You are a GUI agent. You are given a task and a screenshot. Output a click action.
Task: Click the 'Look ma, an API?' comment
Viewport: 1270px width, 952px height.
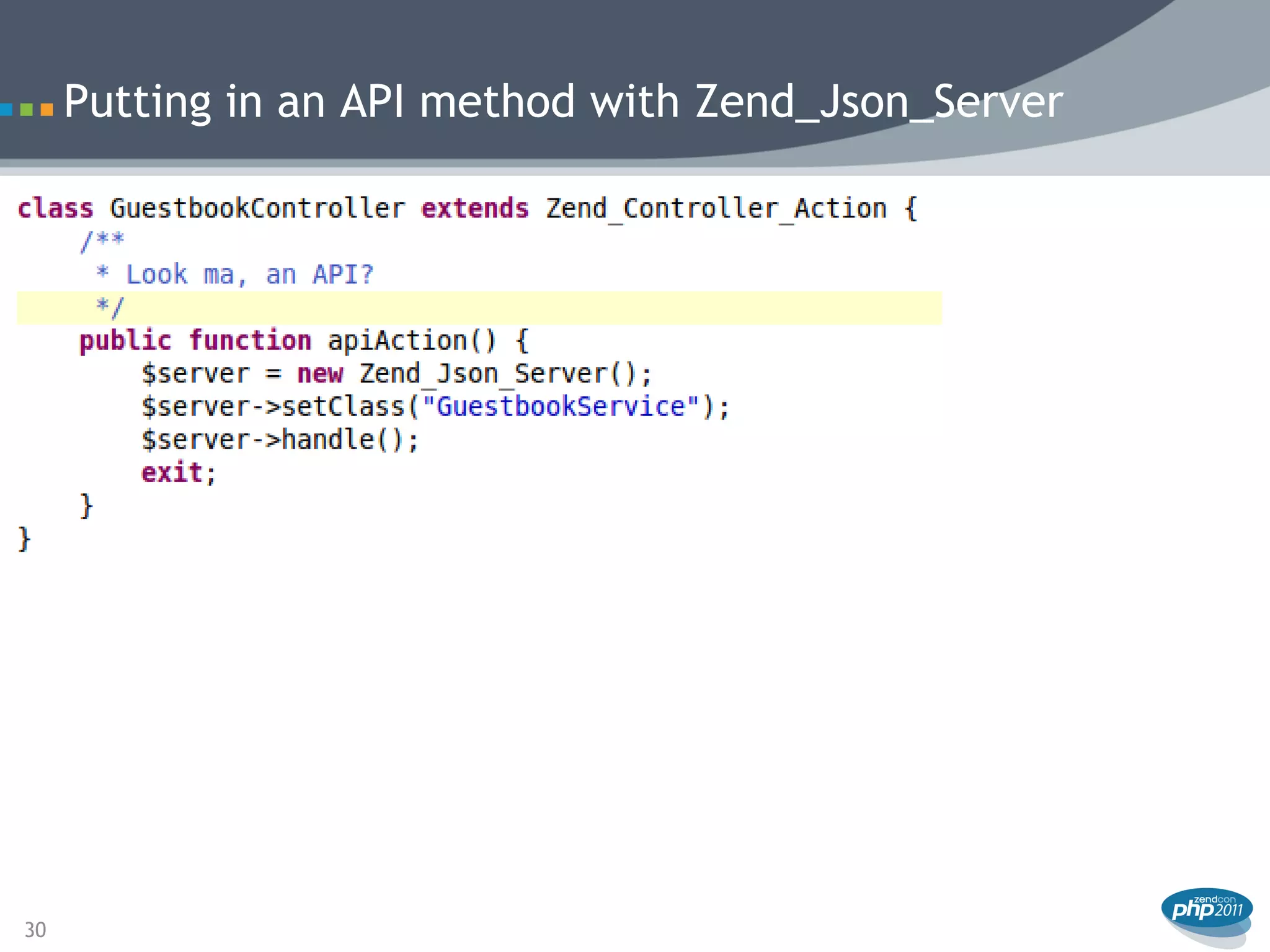click(x=249, y=275)
